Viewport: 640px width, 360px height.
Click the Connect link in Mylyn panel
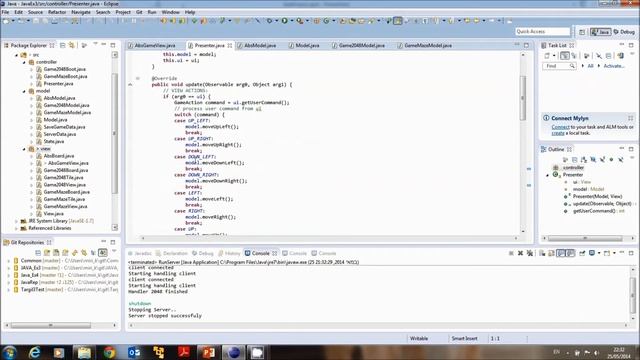[x=560, y=127]
